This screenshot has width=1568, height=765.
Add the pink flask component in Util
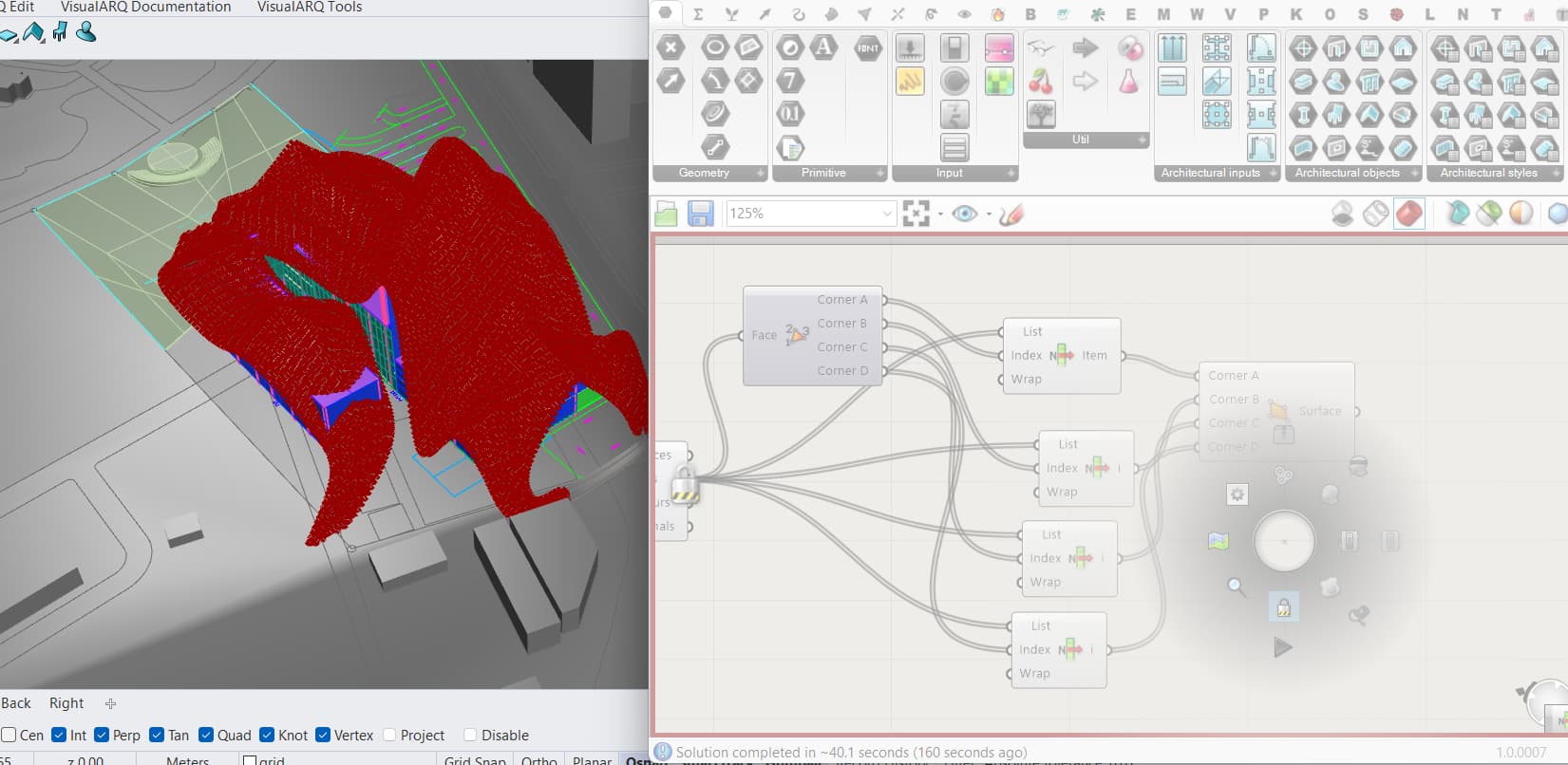[x=1128, y=82]
